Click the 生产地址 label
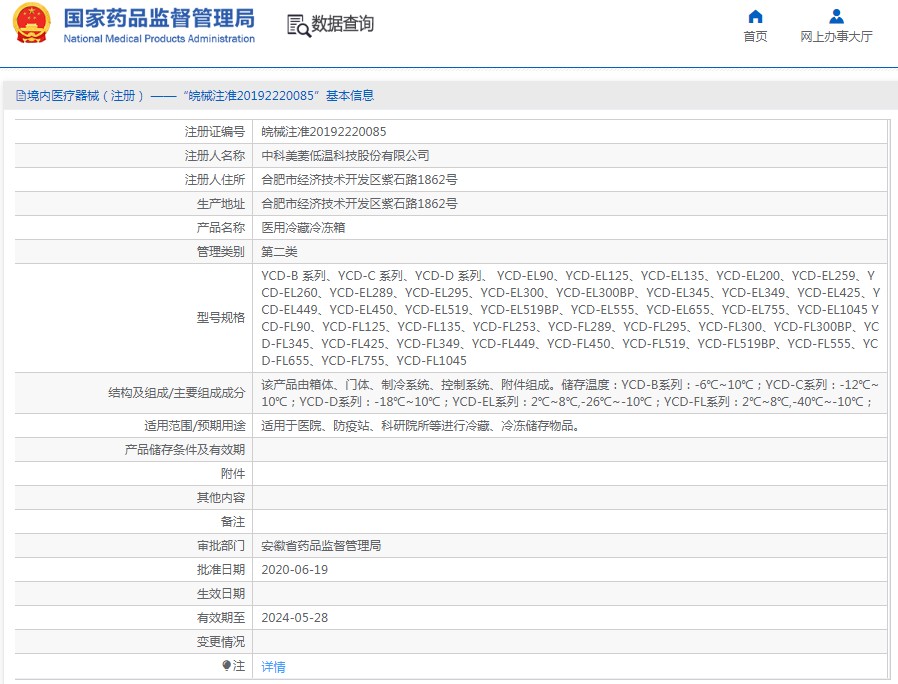 221,204
